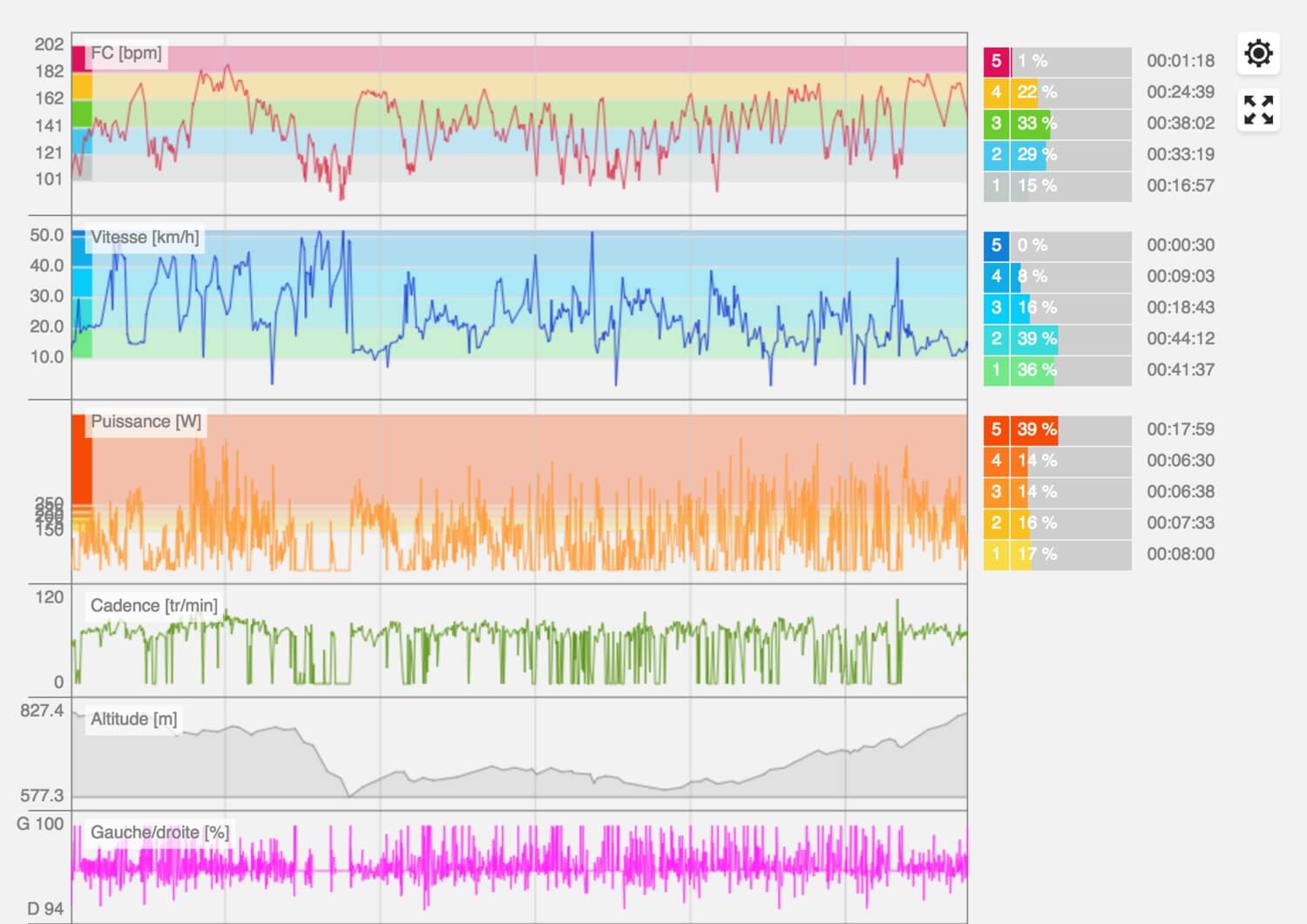Click the 39 % power zone 5 bar
Screen dimensions: 1307x924
tap(1071, 429)
